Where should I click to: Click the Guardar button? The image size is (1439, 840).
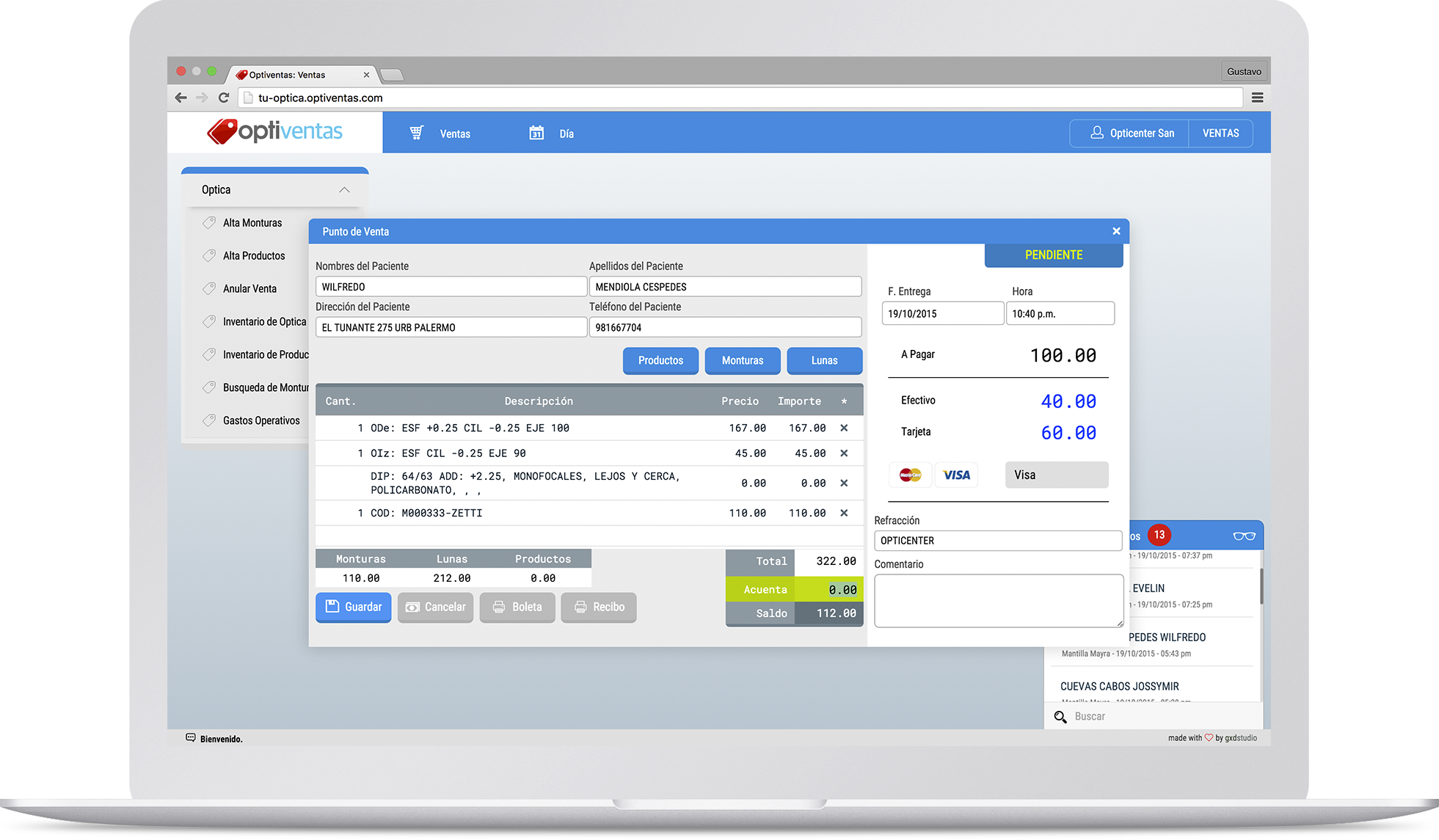354,607
